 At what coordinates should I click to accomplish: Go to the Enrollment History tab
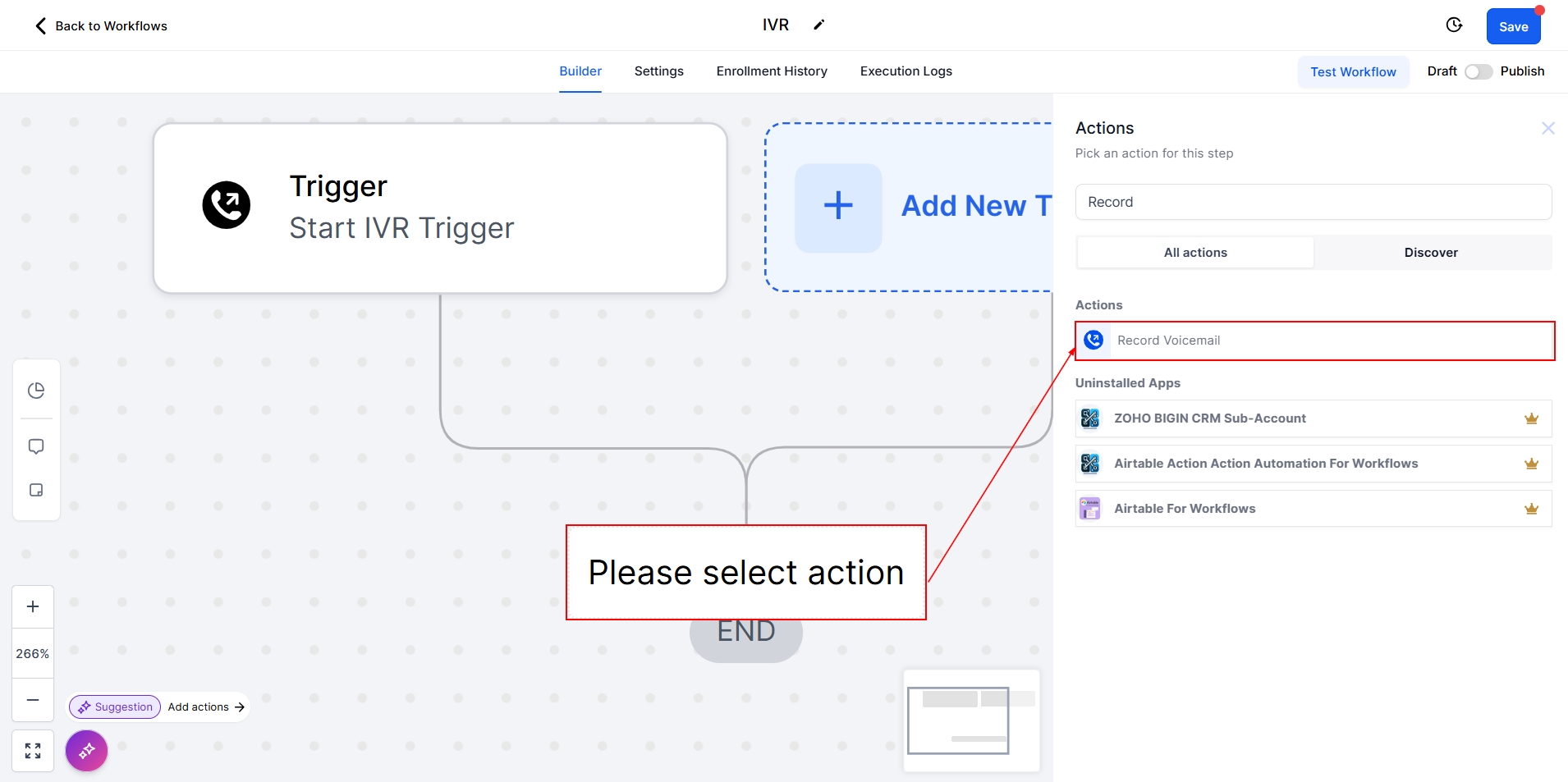[x=772, y=71]
